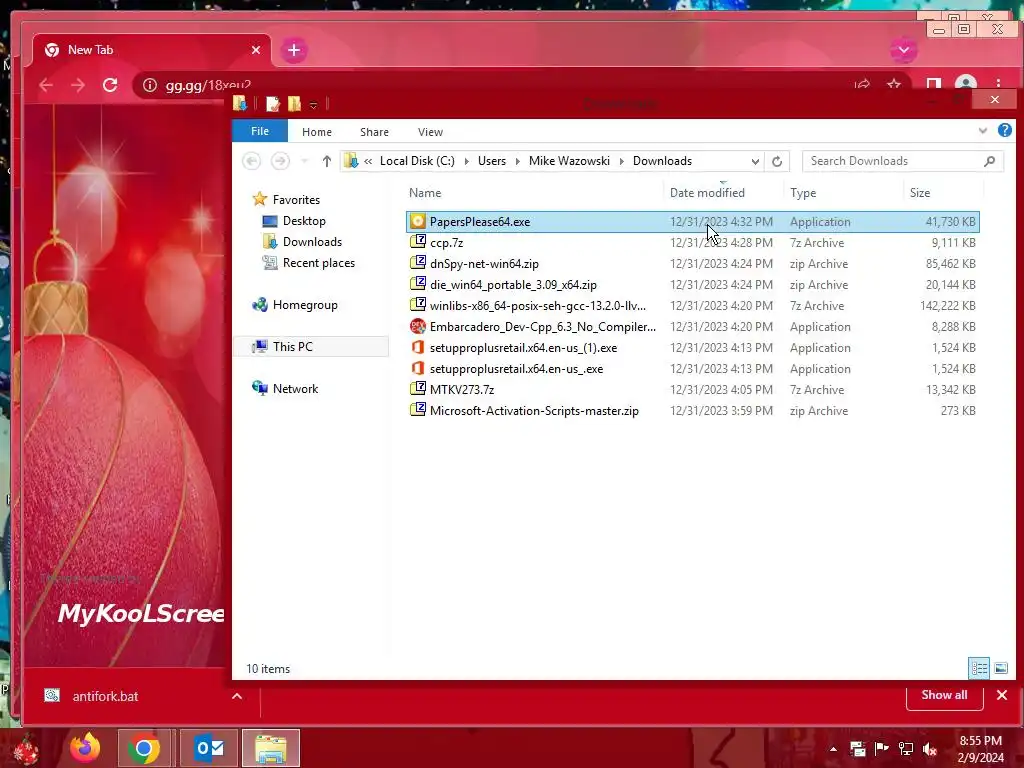Click Show all downloads in Chrome
Image resolution: width=1024 pixels, height=768 pixels.
pos(944,696)
